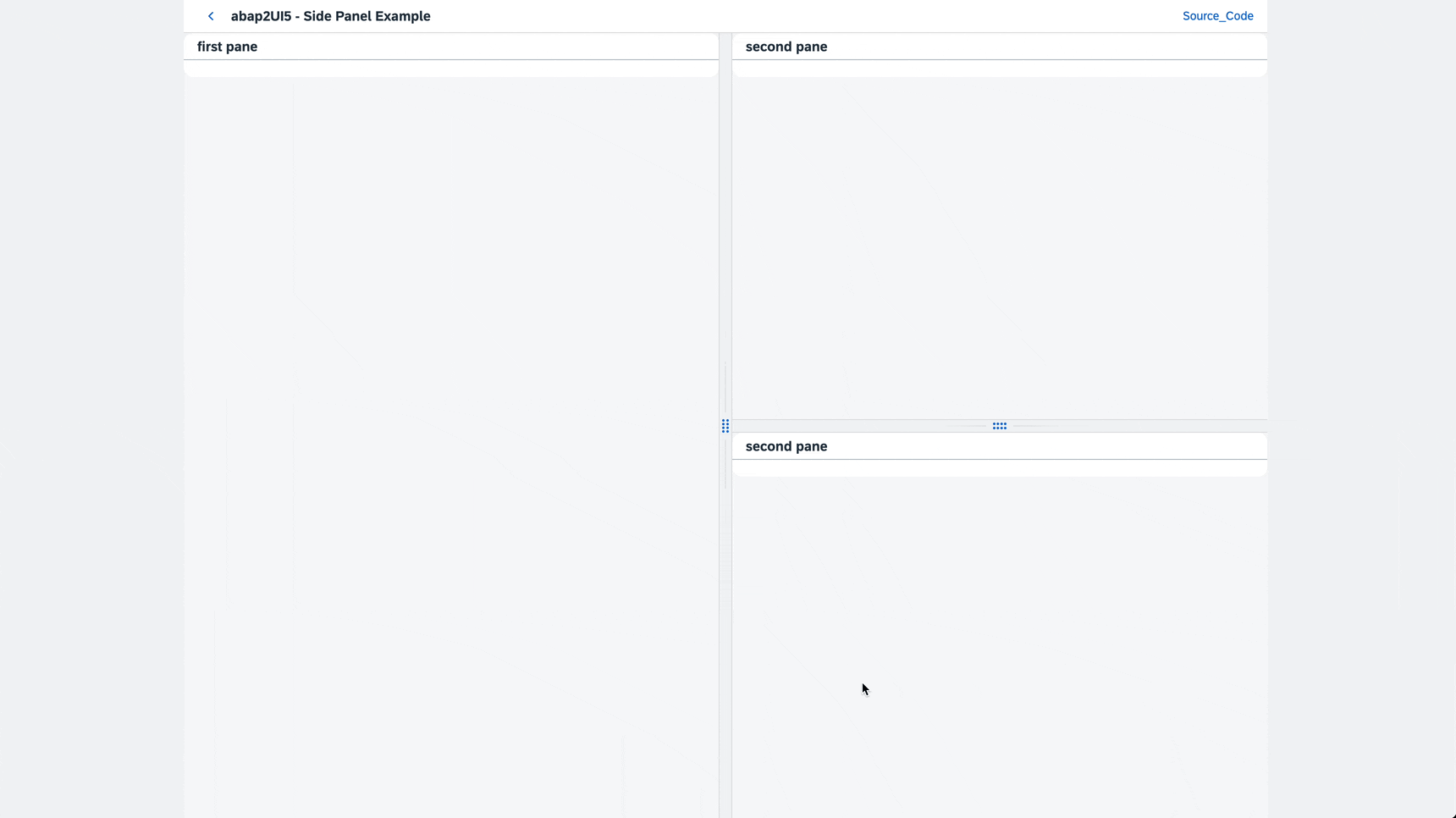The width and height of the screenshot is (1456, 818).
Task: Click the "abap2UI5 - Side Panel Example" page title
Action: click(x=330, y=16)
